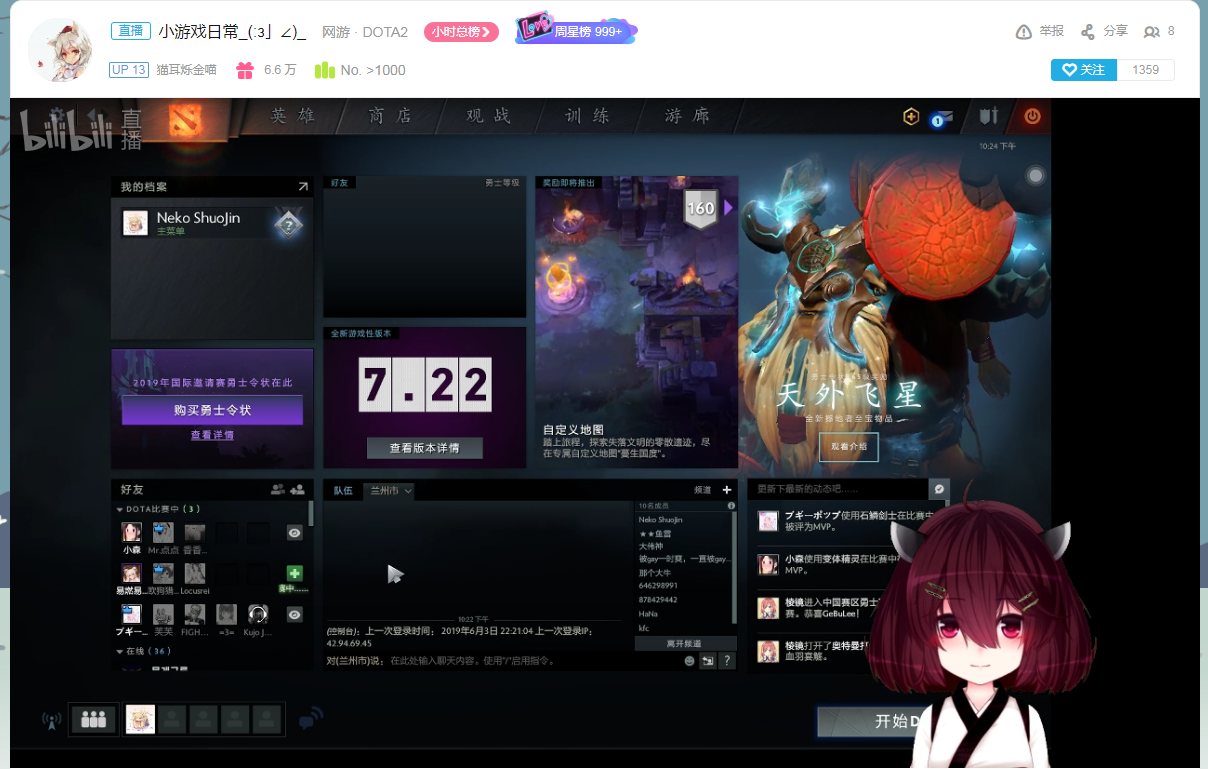
Task: Click the 查看版本详情 button
Action: coord(425,448)
